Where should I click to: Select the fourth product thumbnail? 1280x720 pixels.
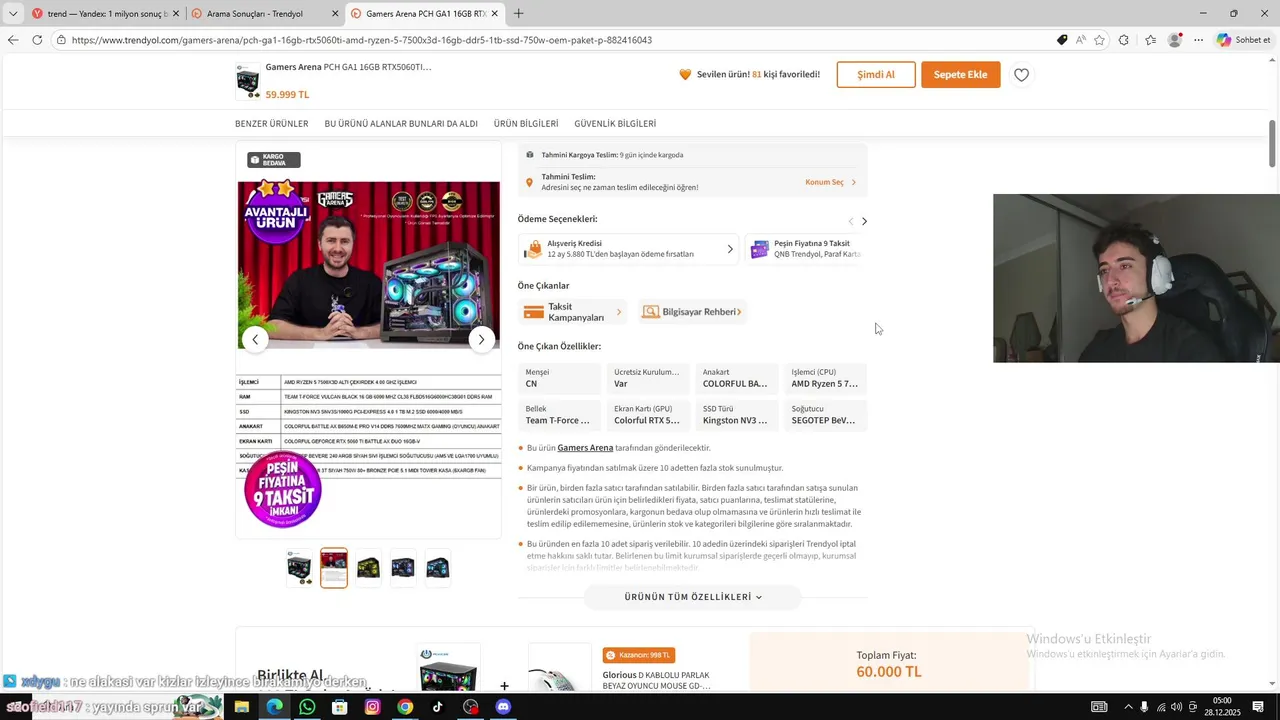tap(403, 568)
